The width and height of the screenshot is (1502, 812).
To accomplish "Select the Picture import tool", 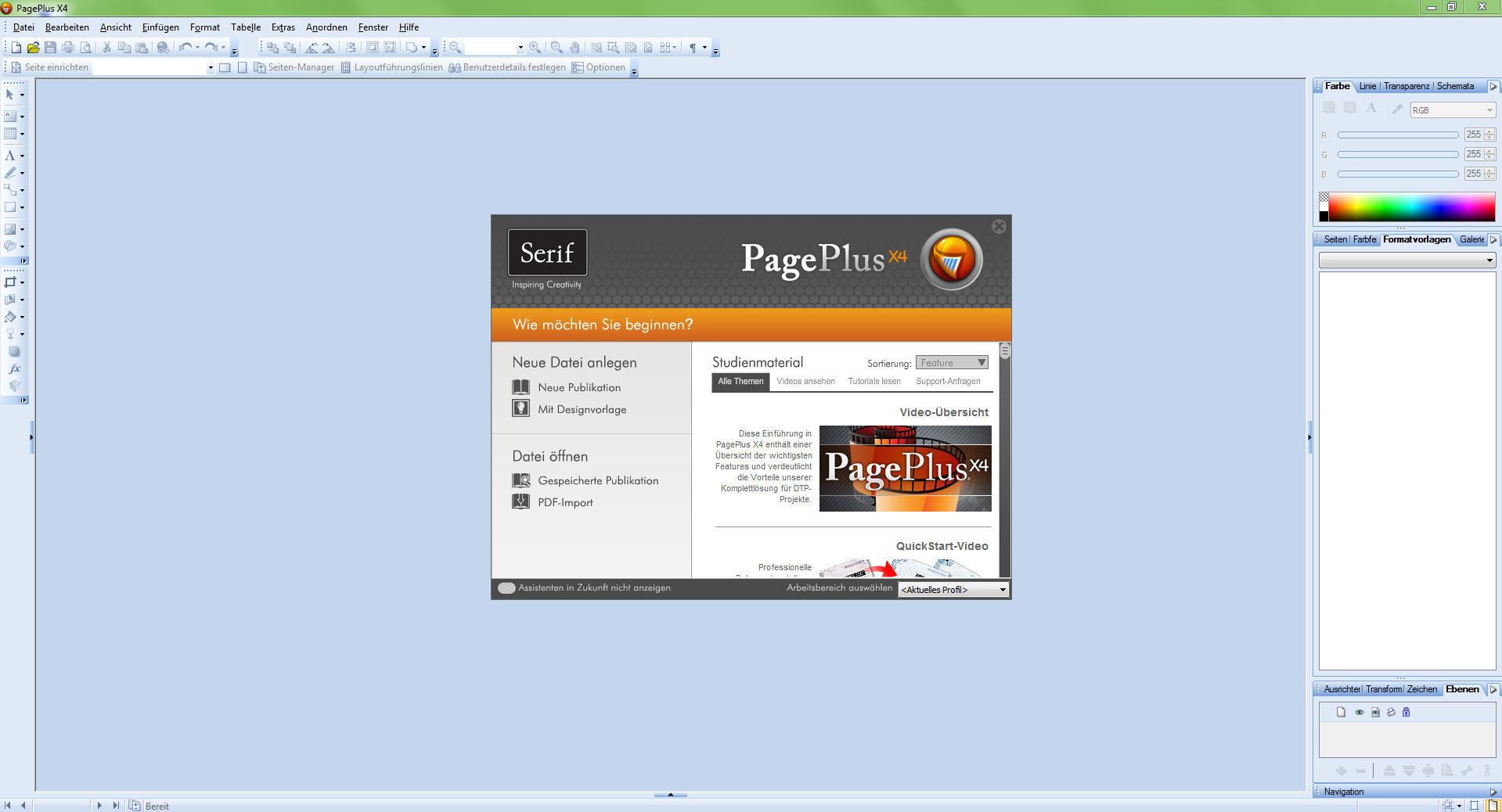I will point(10,229).
